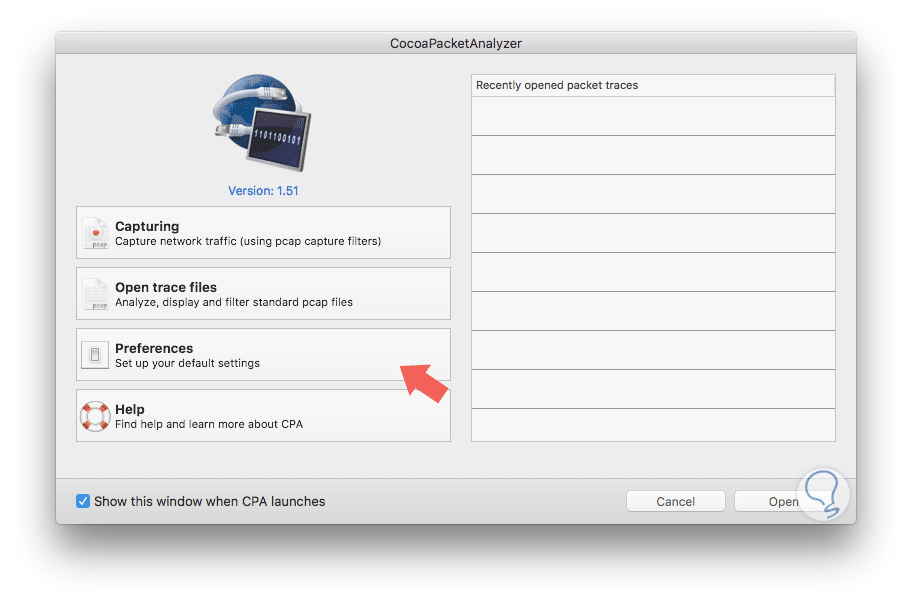
Task: Click the switch icon beside Preferences
Action: coord(95,354)
